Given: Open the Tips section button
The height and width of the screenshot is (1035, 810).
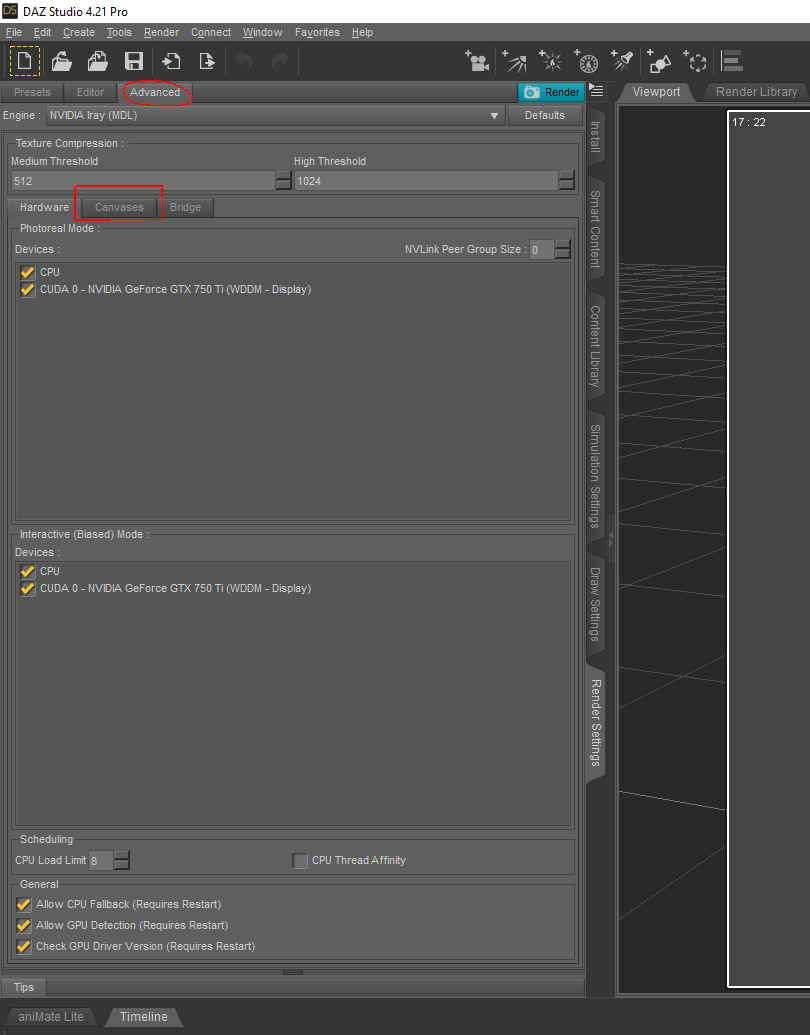Looking at the screenshot, I should click(x=24, y=987).
